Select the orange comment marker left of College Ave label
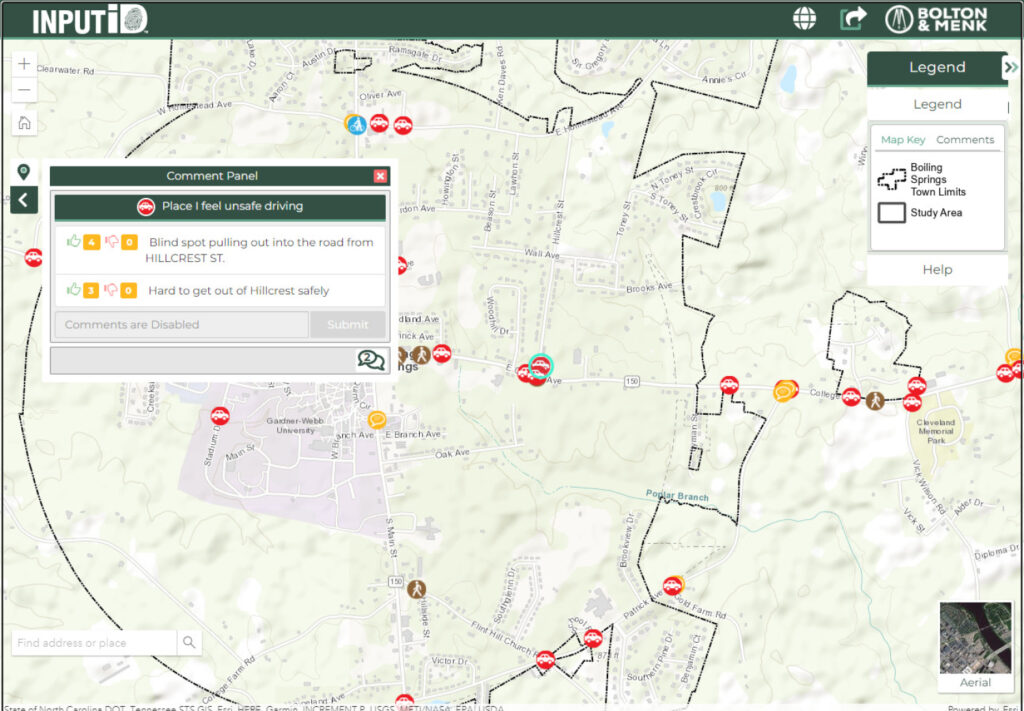 tap(783, 391)
